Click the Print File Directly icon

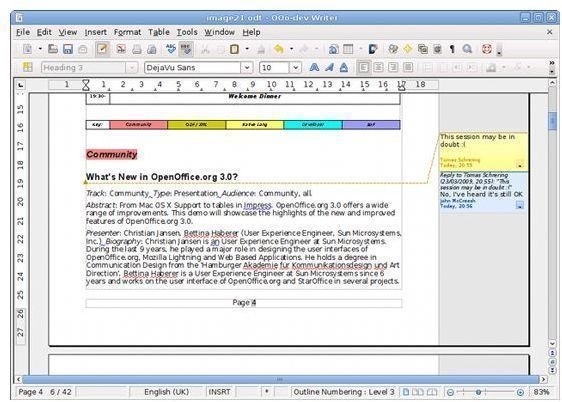[x=137, y=49]
